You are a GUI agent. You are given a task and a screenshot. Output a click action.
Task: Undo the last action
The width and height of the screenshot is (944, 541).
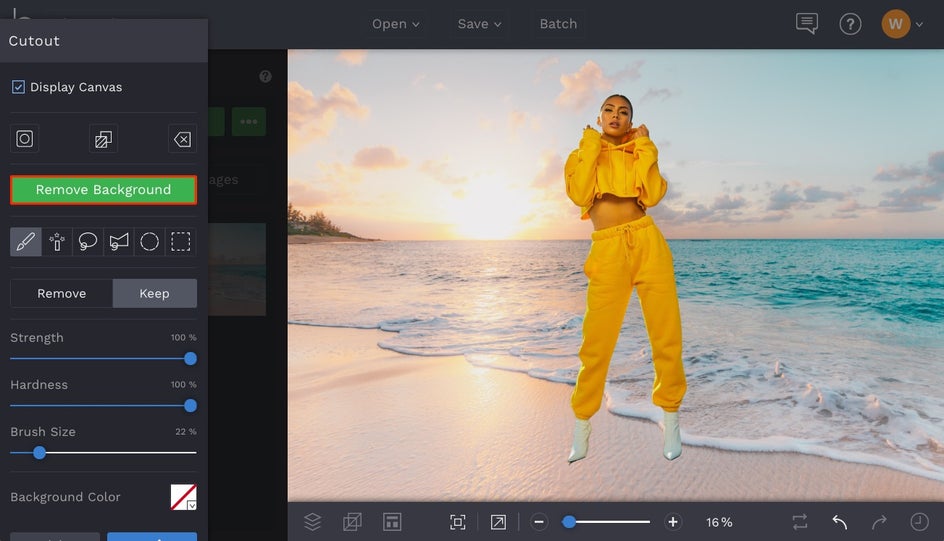840,522
